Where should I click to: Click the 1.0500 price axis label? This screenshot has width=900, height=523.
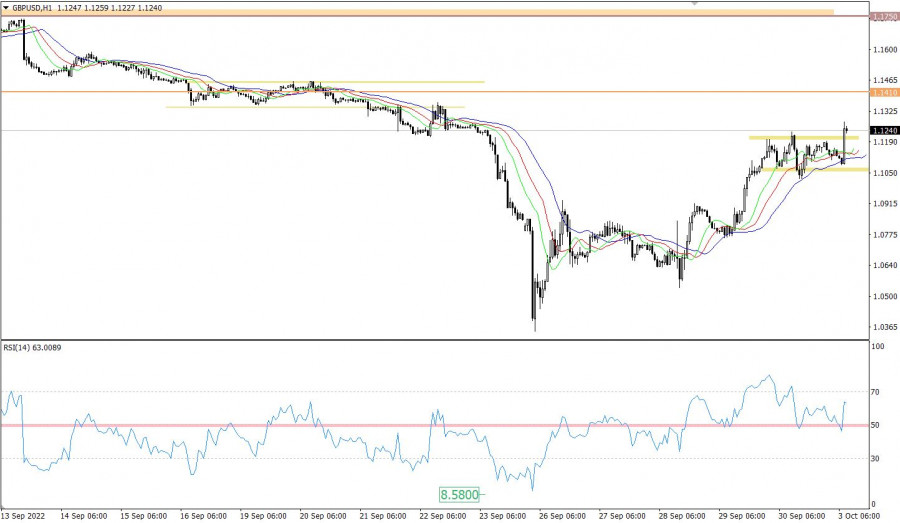(x=884, y=296)
